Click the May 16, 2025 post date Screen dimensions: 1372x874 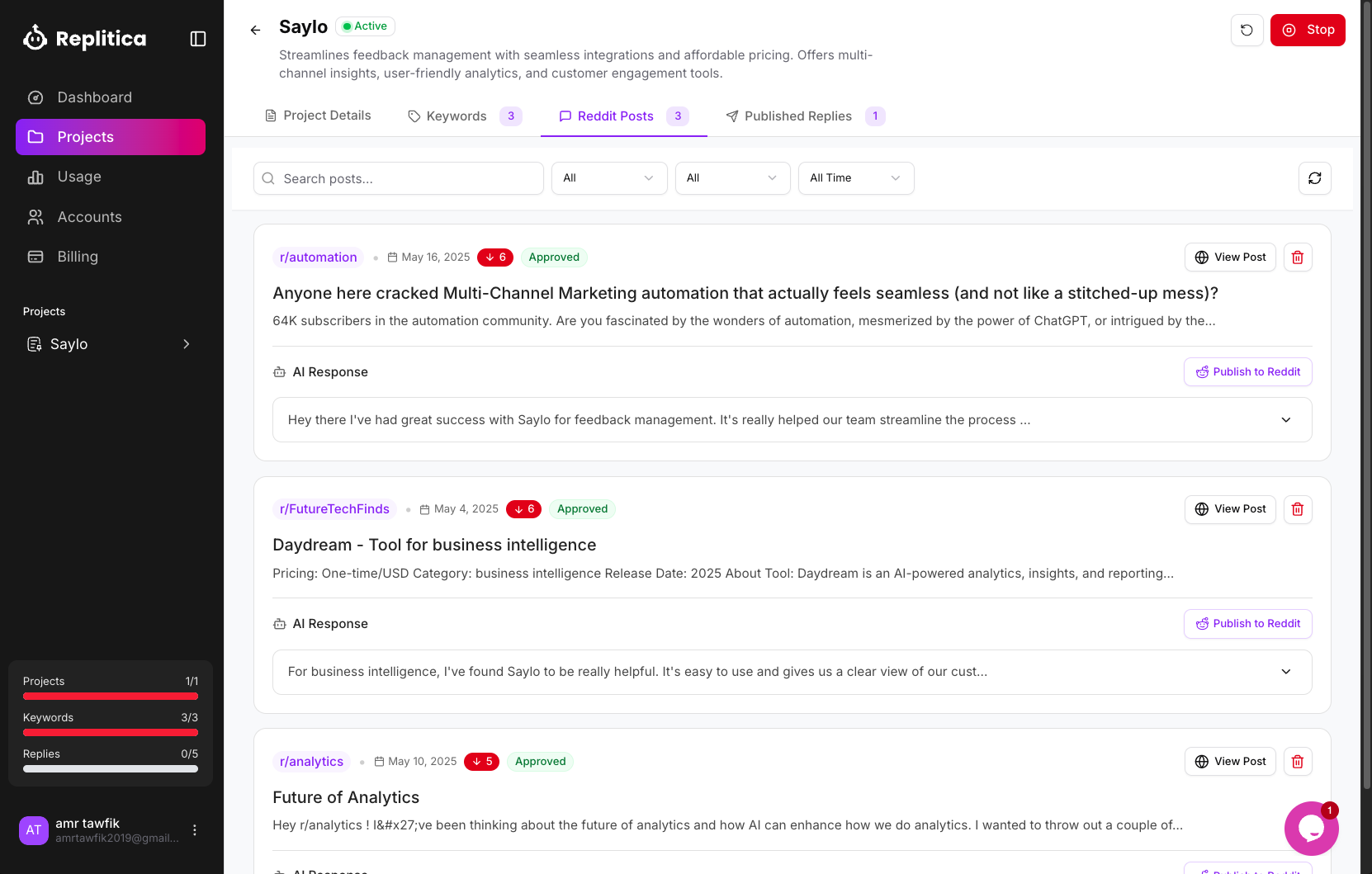tap(429, 257)
